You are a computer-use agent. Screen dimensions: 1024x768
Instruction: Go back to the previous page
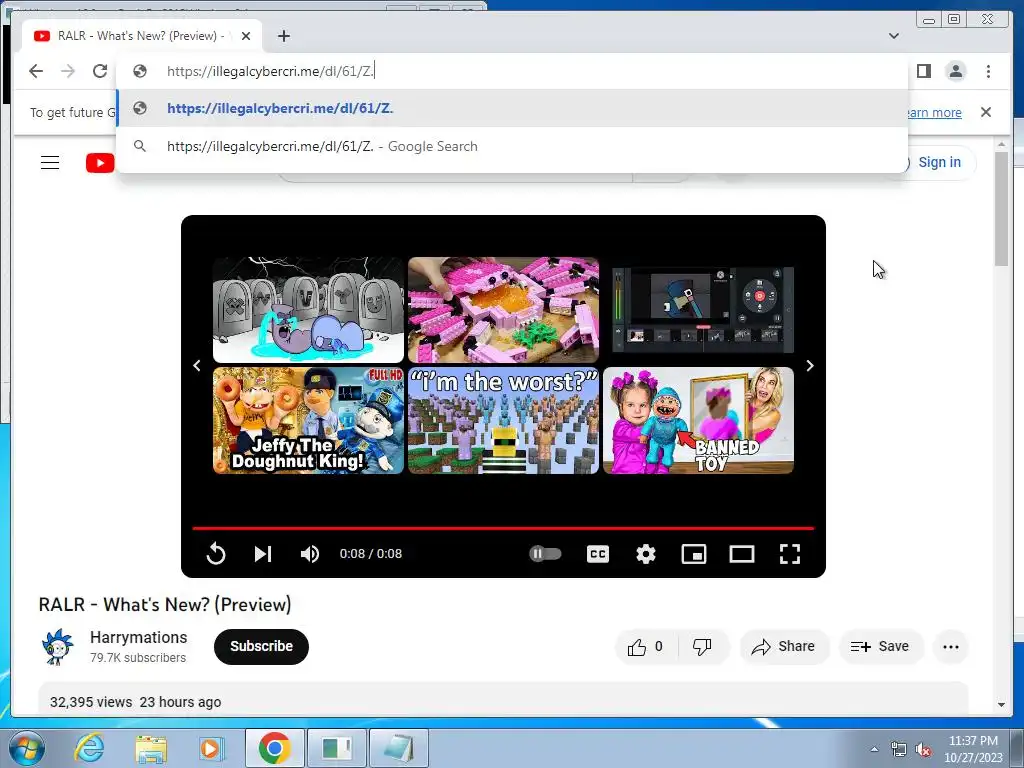(36, 71)
